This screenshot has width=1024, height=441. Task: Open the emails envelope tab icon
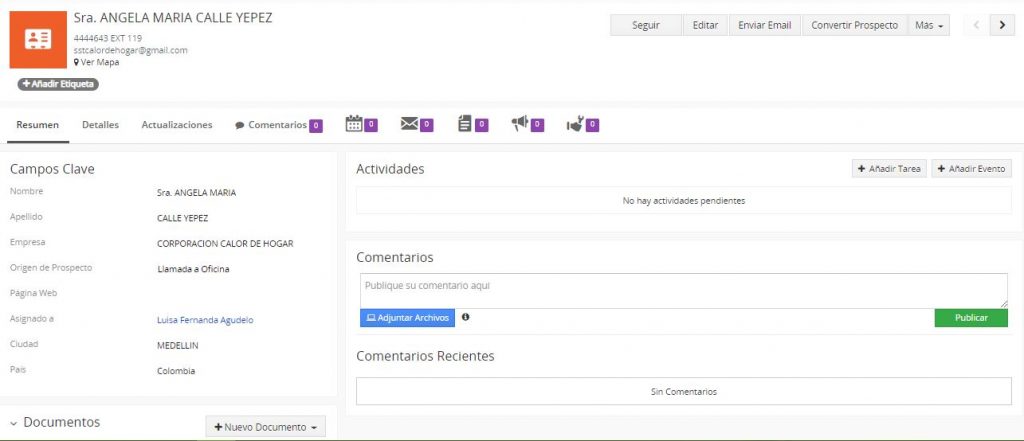tap(409, 124)
